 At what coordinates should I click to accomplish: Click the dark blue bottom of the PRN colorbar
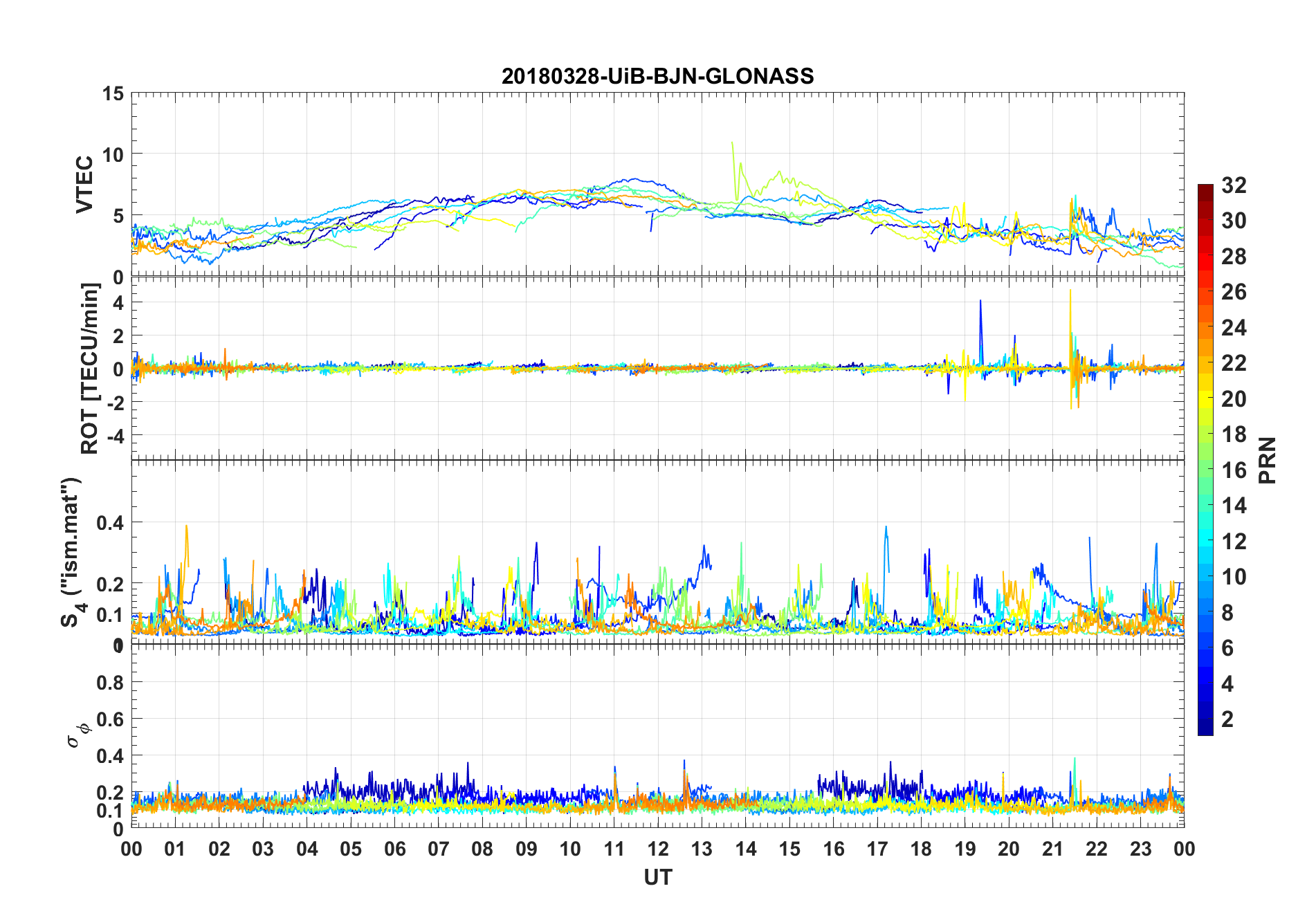pos(1205,728)
